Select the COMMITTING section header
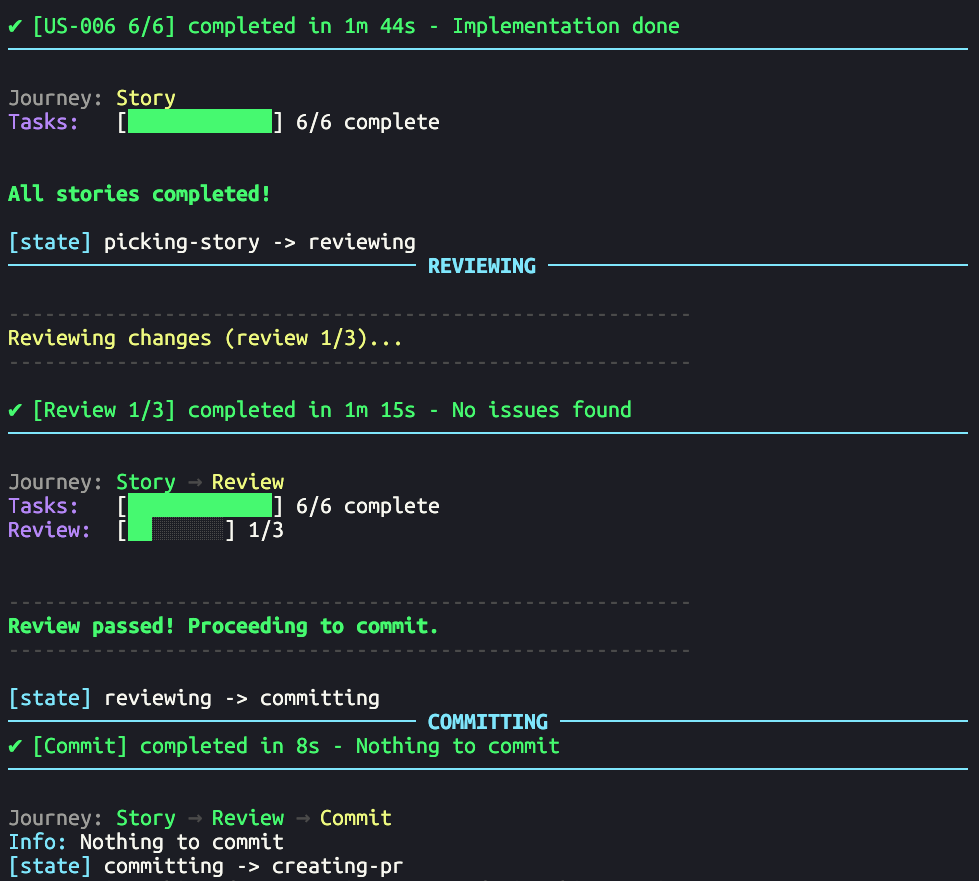 (487, 722)
